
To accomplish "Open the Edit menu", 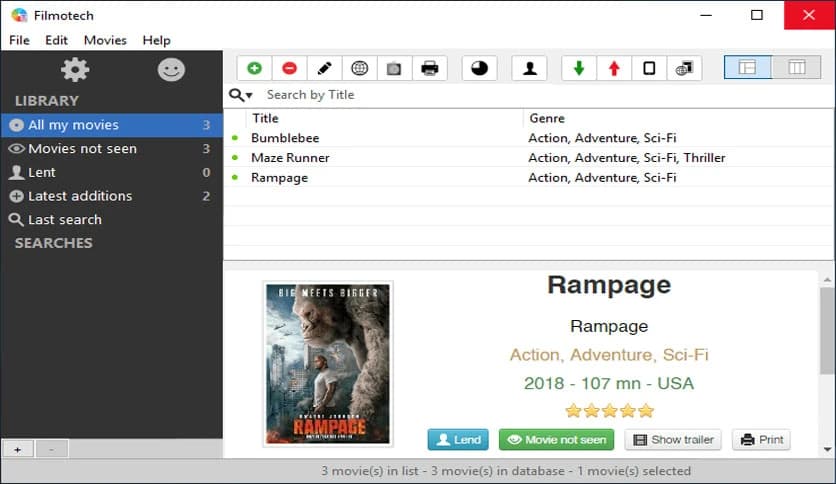I will point(57,40).
